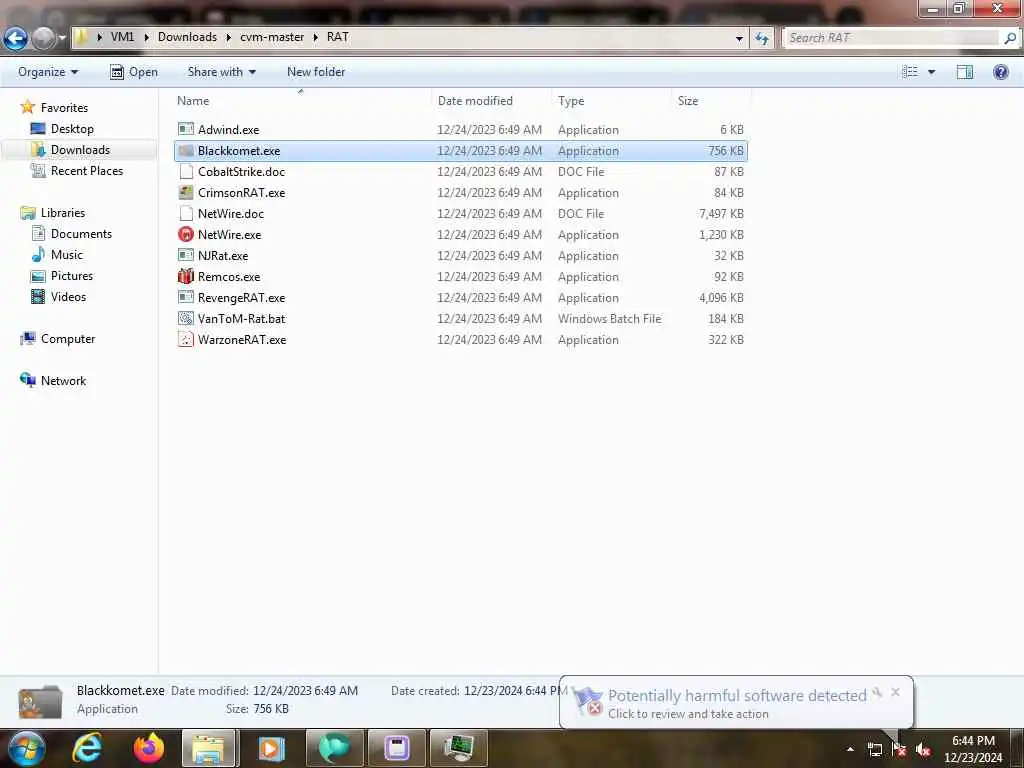This screenshot has height=768, width=1024.
Task: Click the Open toolbar button
Action: [x=134, y=72]
